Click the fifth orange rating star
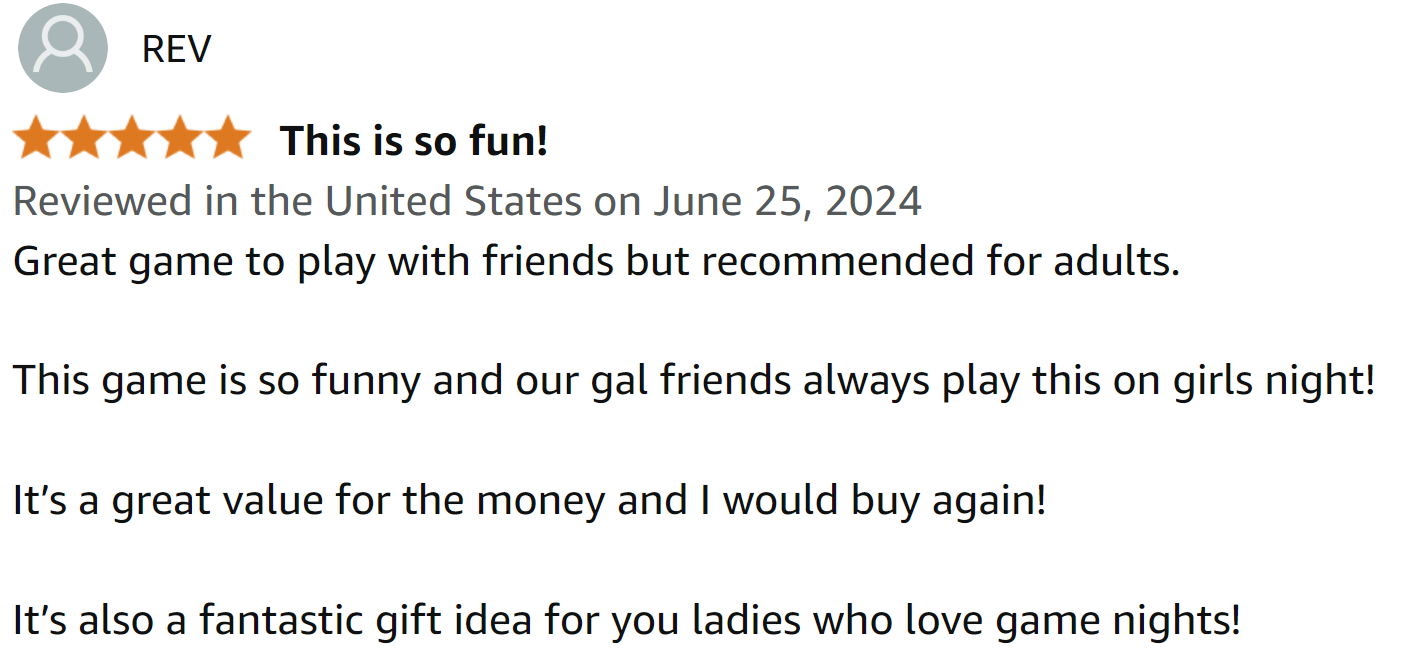Image resolution: width=1404 pixels, height=666 pixels. (228, 138)
